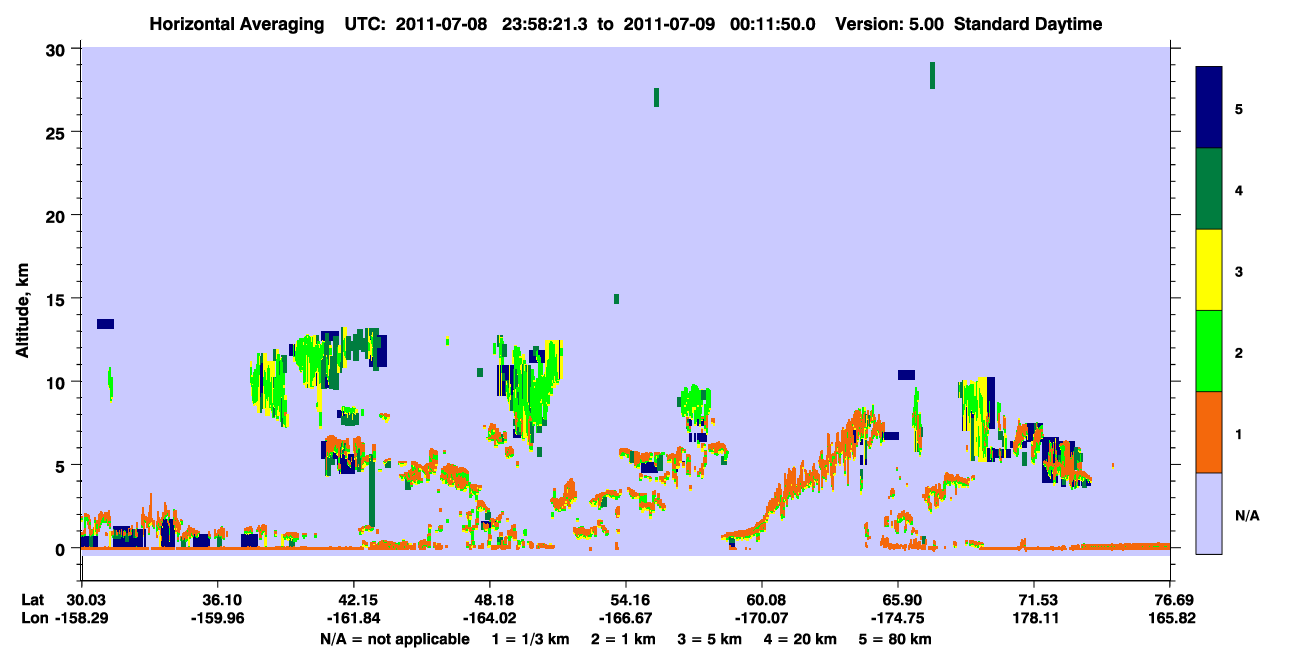The width and height of the screenshot is (1300, 667).
Task: Click the lavender N/A colorbar segment
Action: pyautogui.click(x=1209, y=512)
